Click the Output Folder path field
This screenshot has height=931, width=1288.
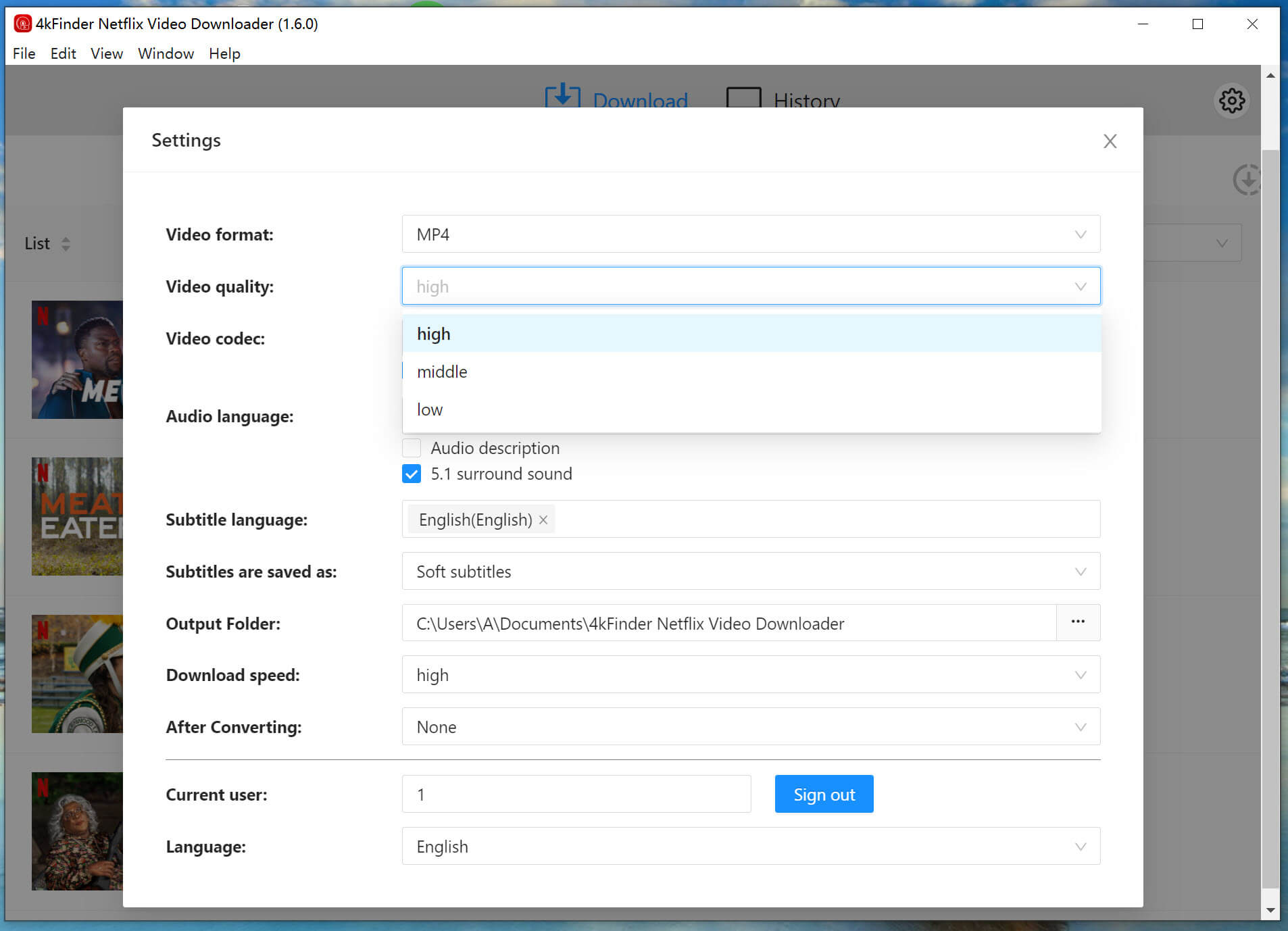pos(729,623)
